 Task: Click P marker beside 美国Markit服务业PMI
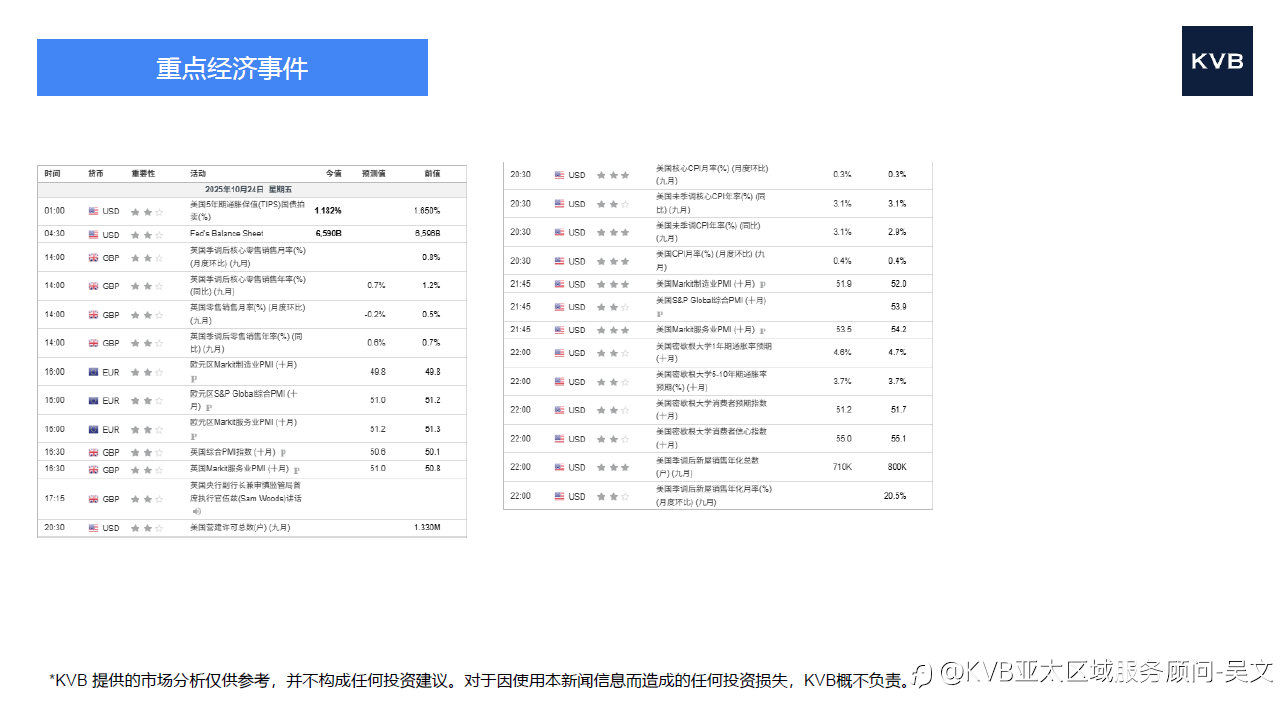[763, 330]
